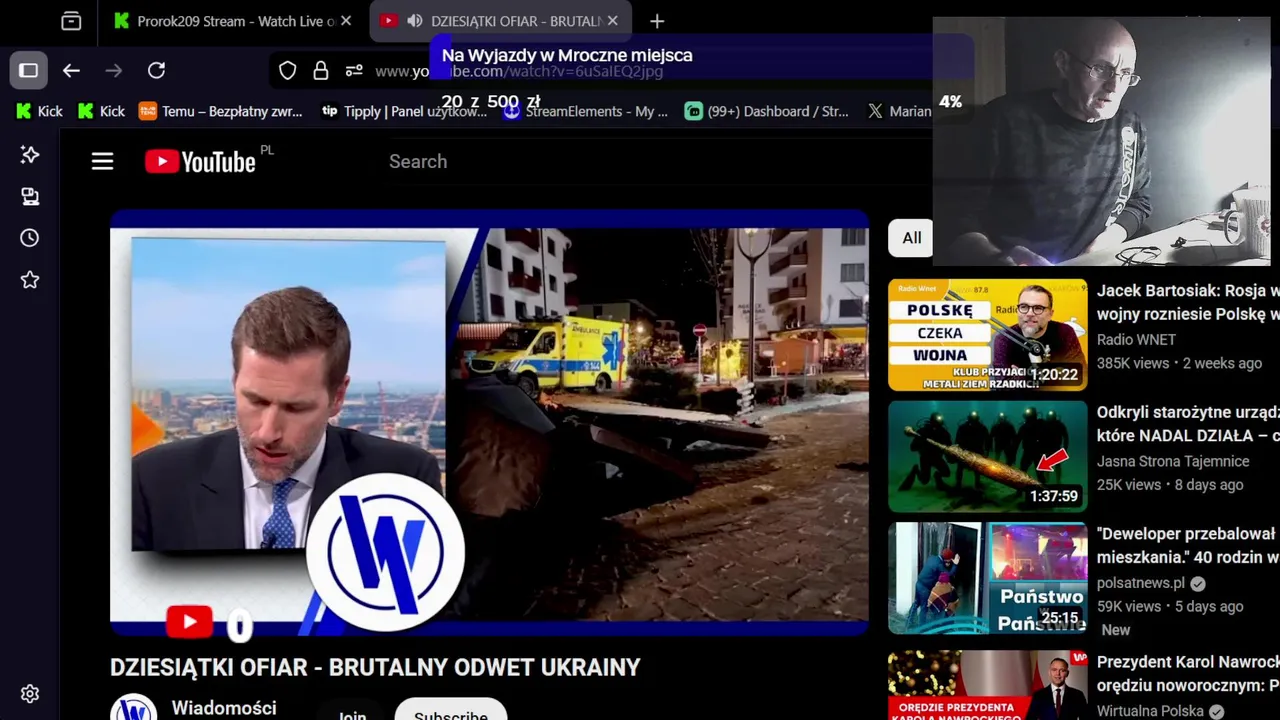Go forward with the forward arrow
Screen dimensions: 1280x720
click(114, 70)
